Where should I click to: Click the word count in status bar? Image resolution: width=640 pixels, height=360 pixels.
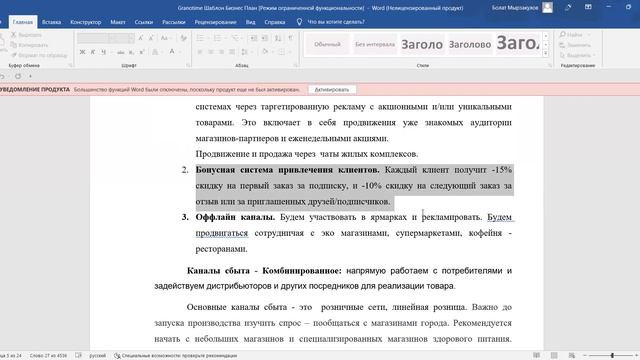pos(48,356)
